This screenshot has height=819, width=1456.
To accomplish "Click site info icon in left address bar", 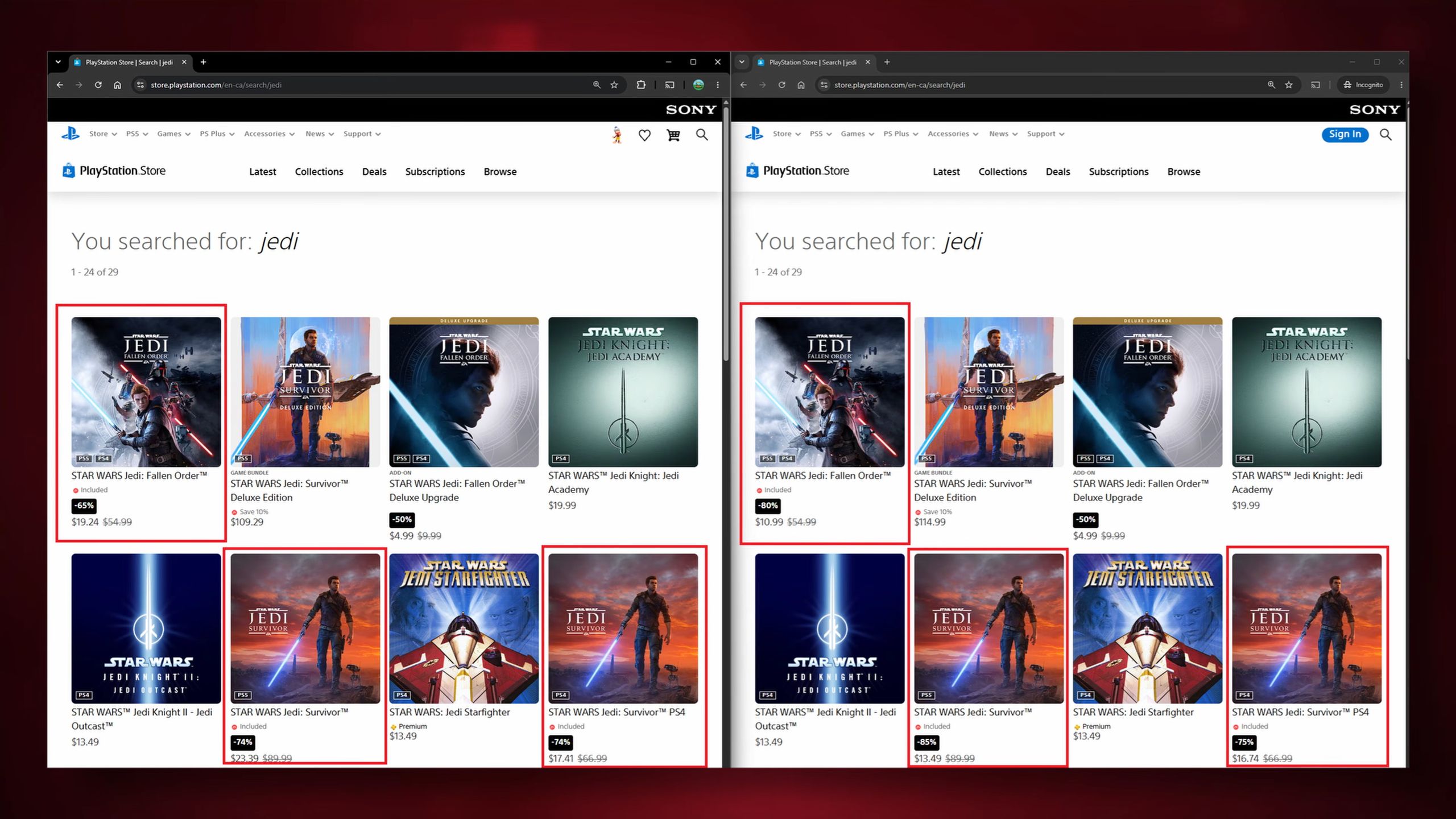I will coord(140,85).
